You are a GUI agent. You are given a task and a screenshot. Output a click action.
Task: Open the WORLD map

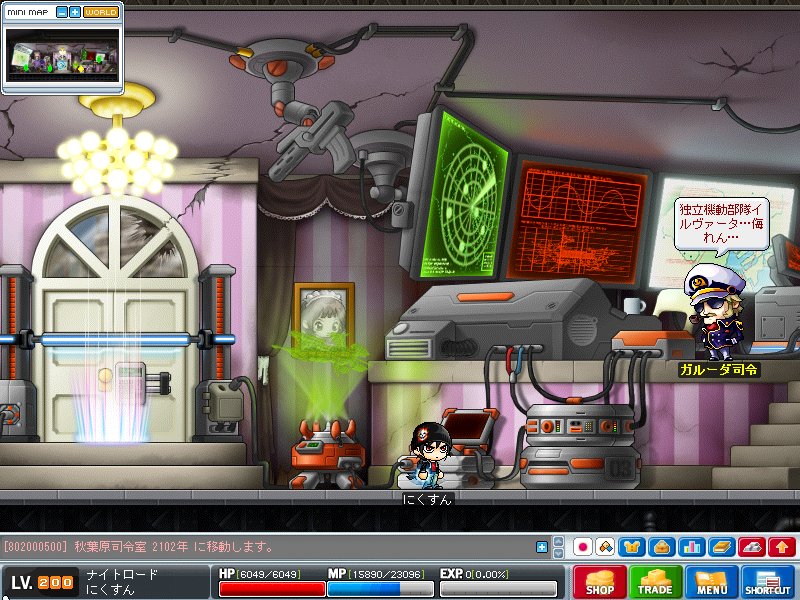coord(101,12)
